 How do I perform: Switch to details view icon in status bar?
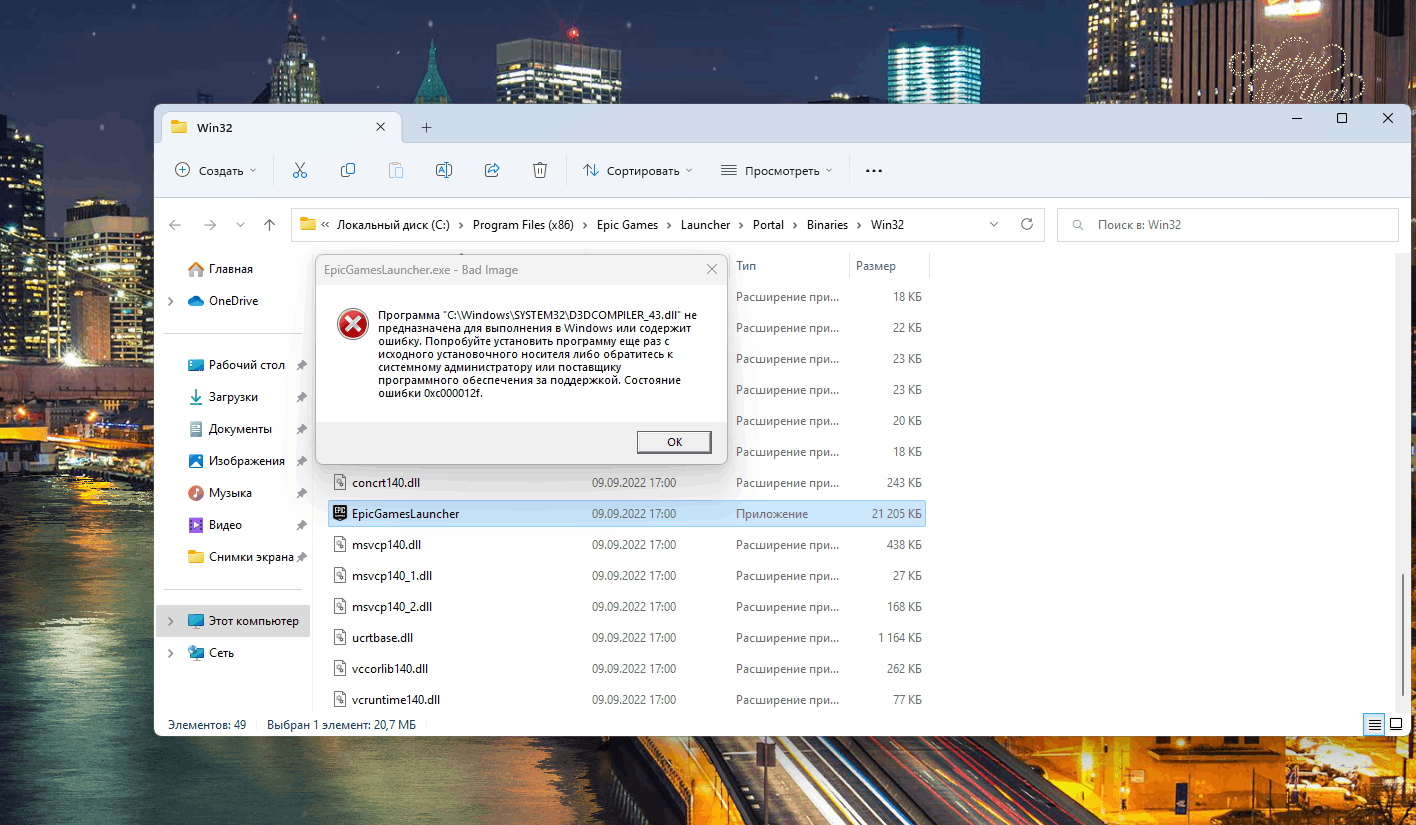coord(1375,724)
